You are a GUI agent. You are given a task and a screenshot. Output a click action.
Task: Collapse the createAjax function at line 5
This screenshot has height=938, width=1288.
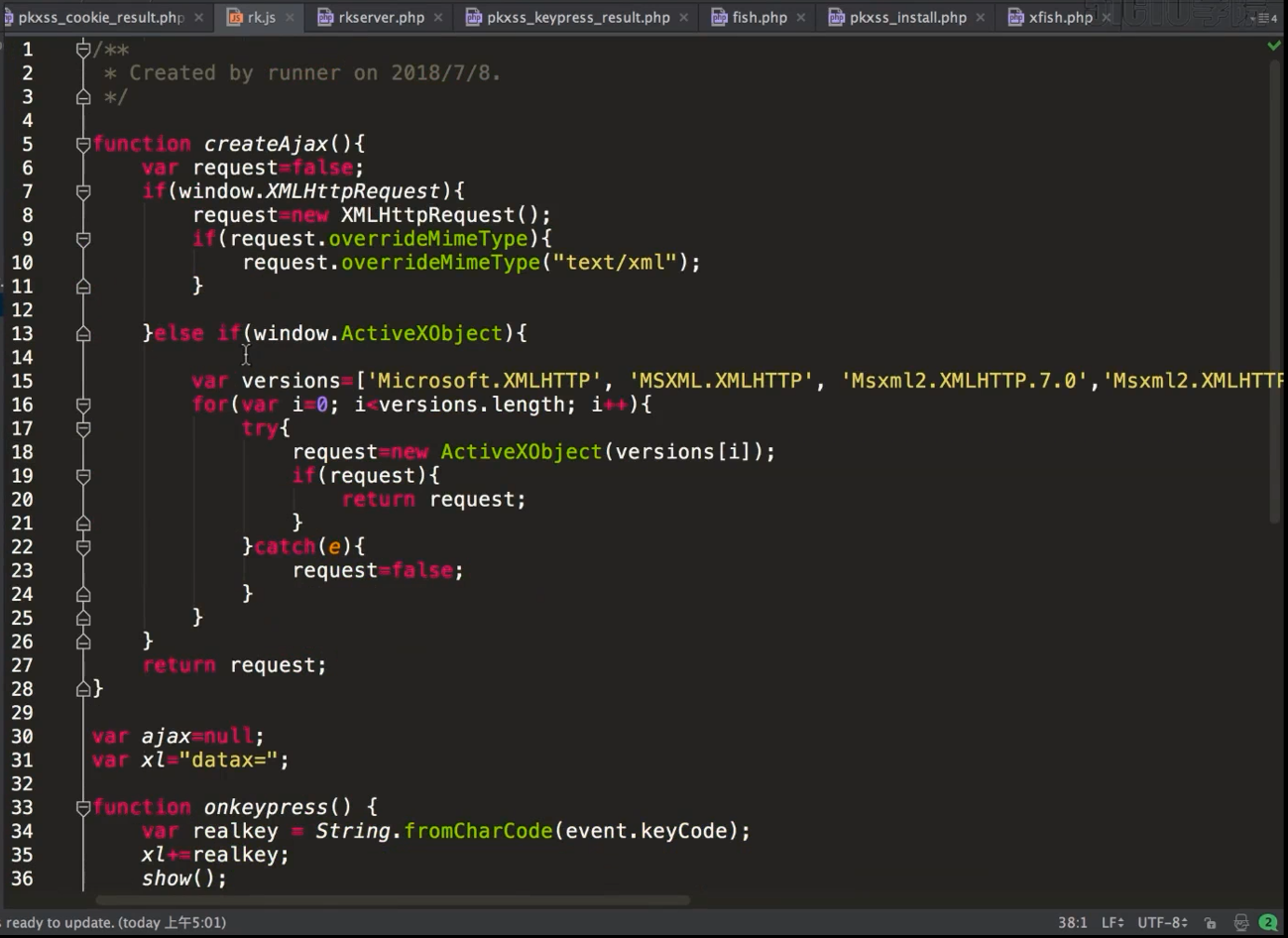coord(83,144)
